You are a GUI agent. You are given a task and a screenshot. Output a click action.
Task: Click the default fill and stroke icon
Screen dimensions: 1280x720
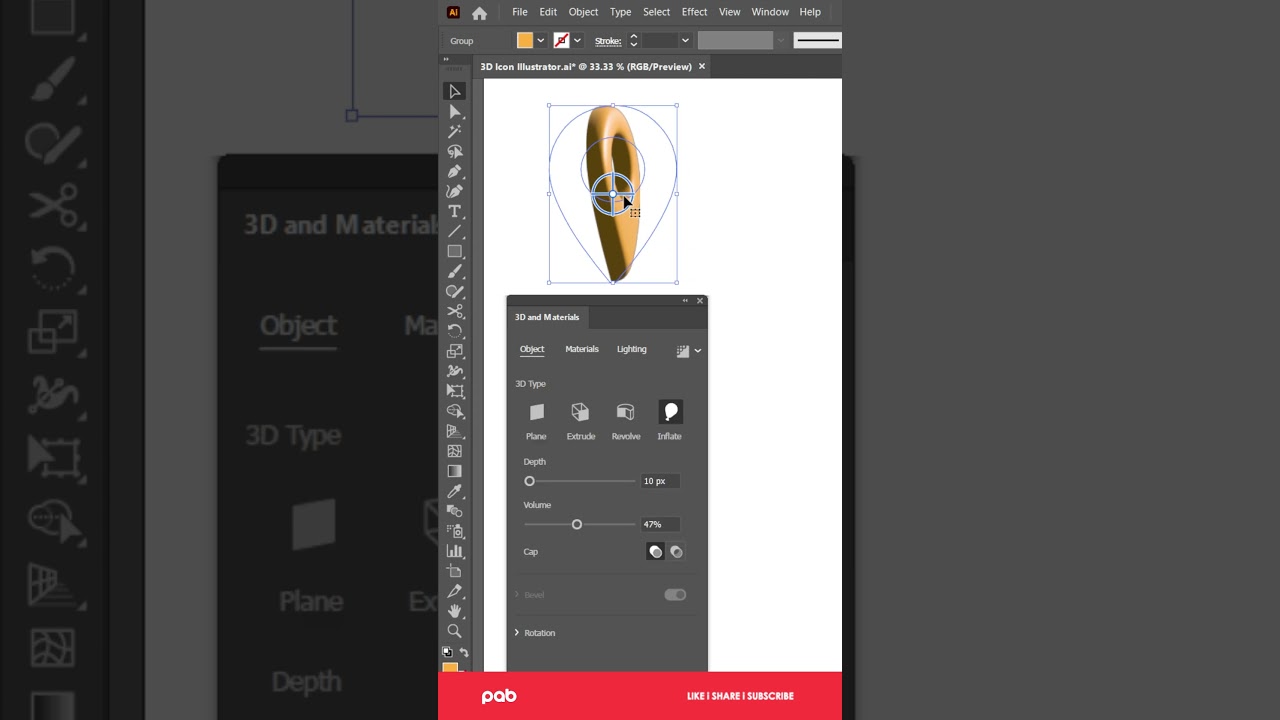[447, 652]
